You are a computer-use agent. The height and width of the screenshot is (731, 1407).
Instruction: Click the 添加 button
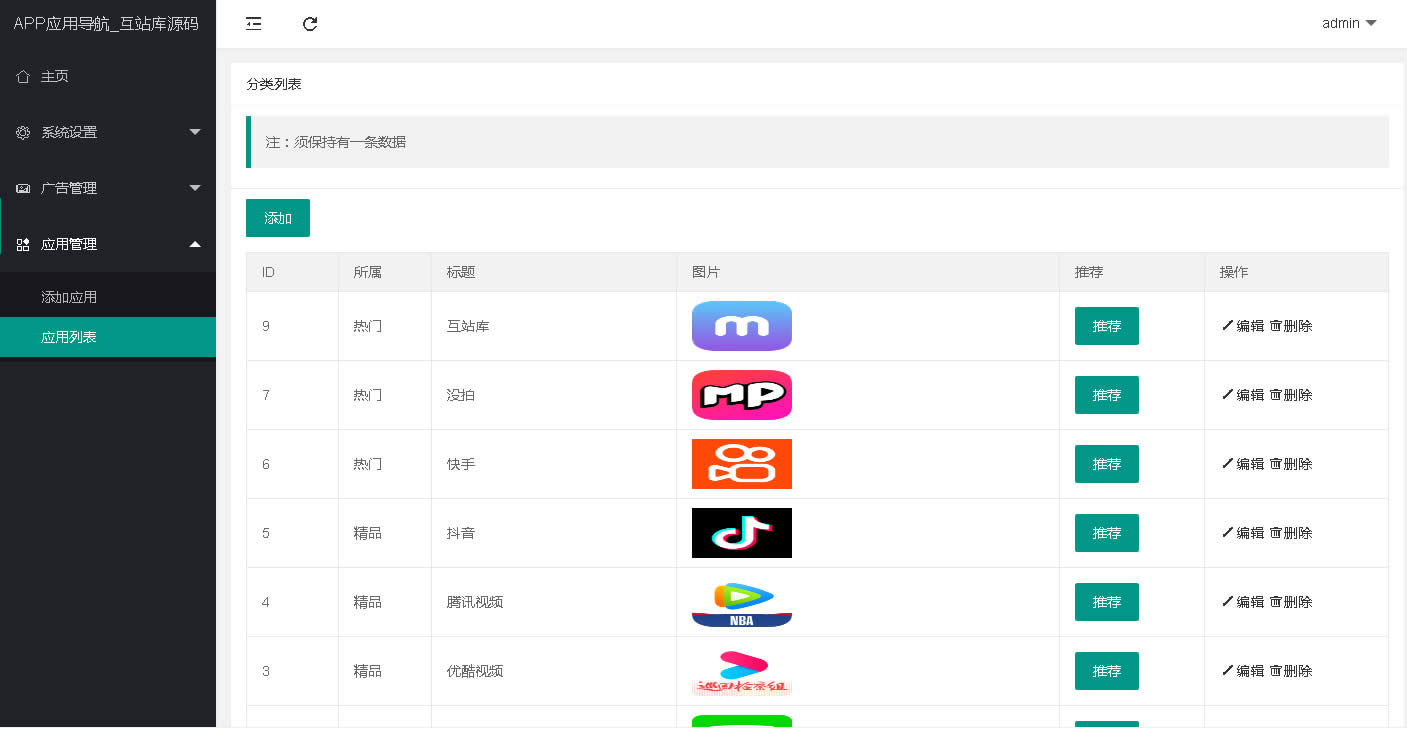click(278, 218)
